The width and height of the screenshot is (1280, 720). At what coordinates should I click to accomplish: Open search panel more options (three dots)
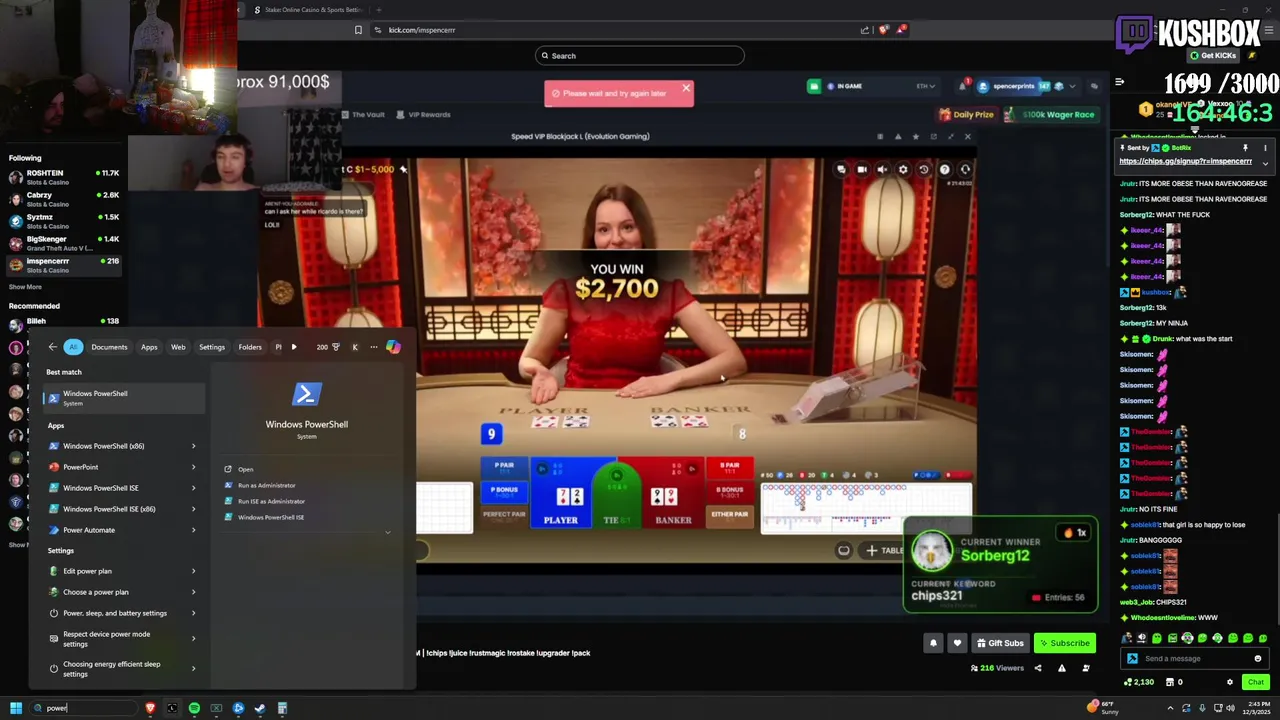[374, 347]
